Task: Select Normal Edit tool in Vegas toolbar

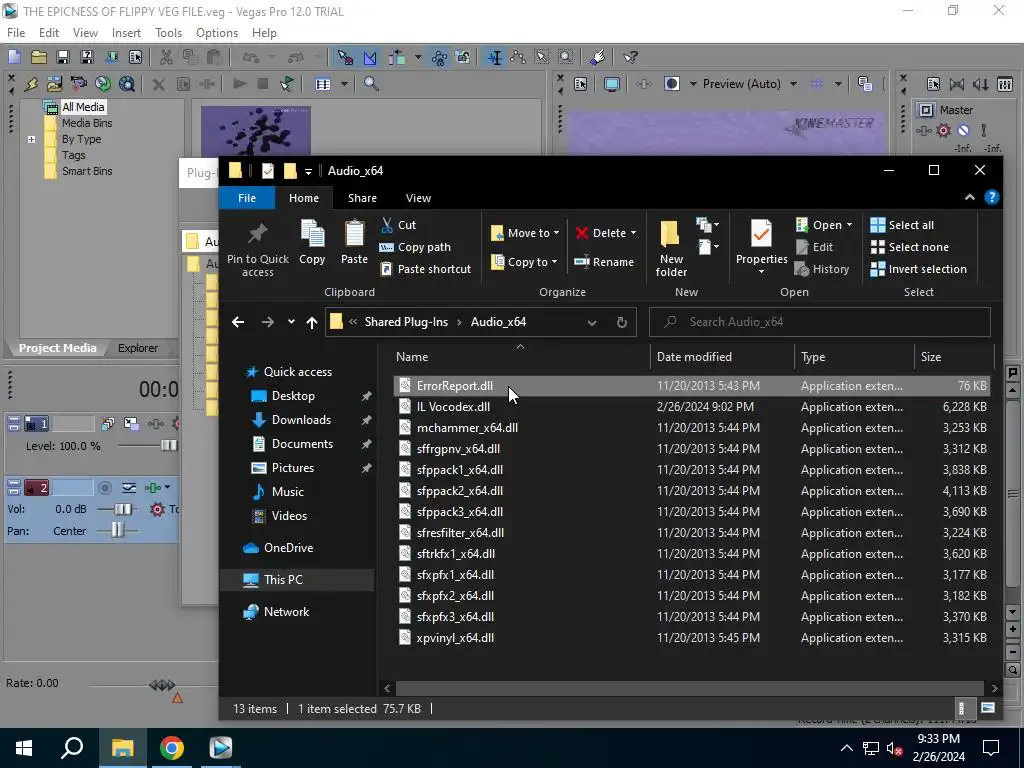Action: 495,57
